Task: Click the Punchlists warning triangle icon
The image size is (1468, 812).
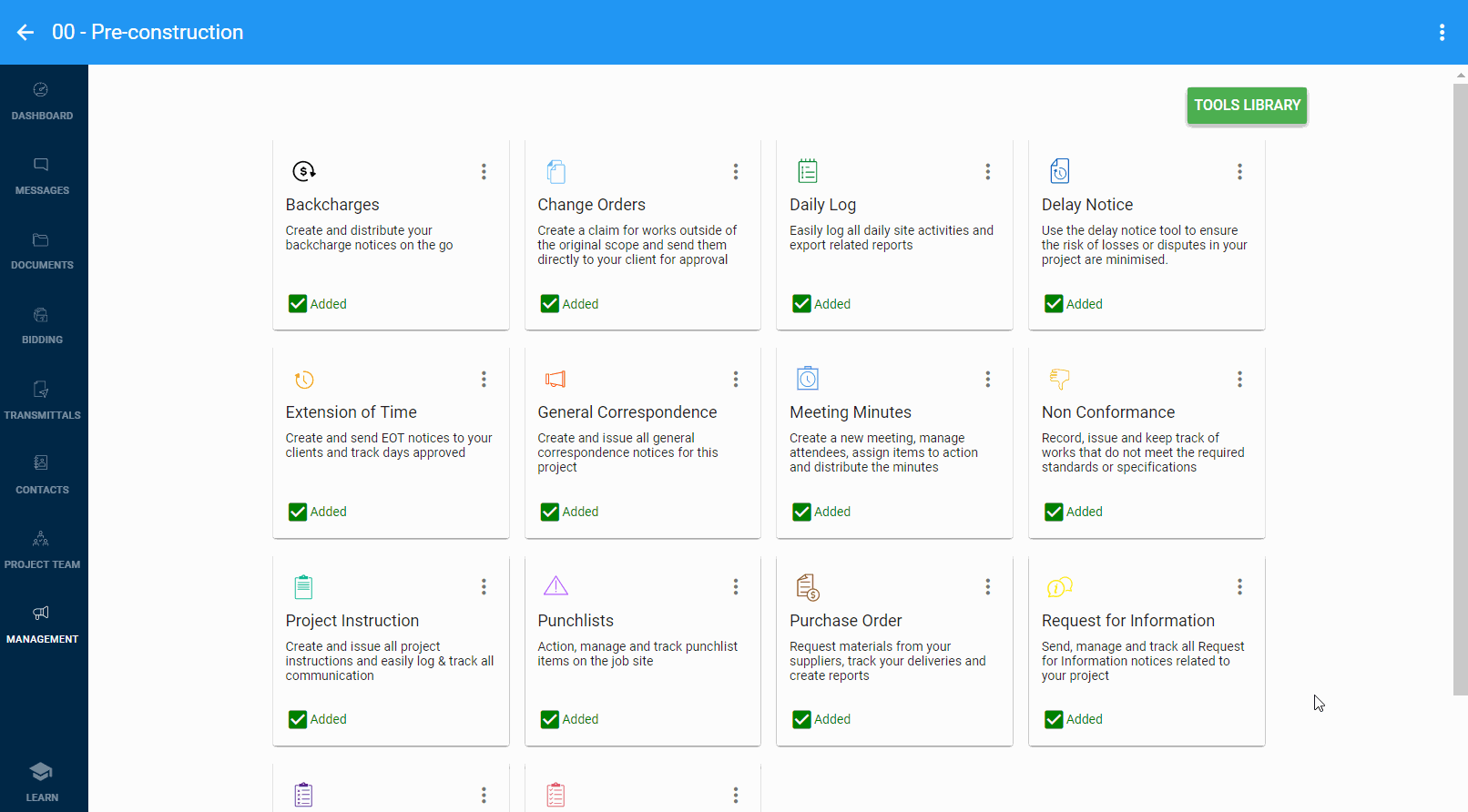Action: click(556, 586)
